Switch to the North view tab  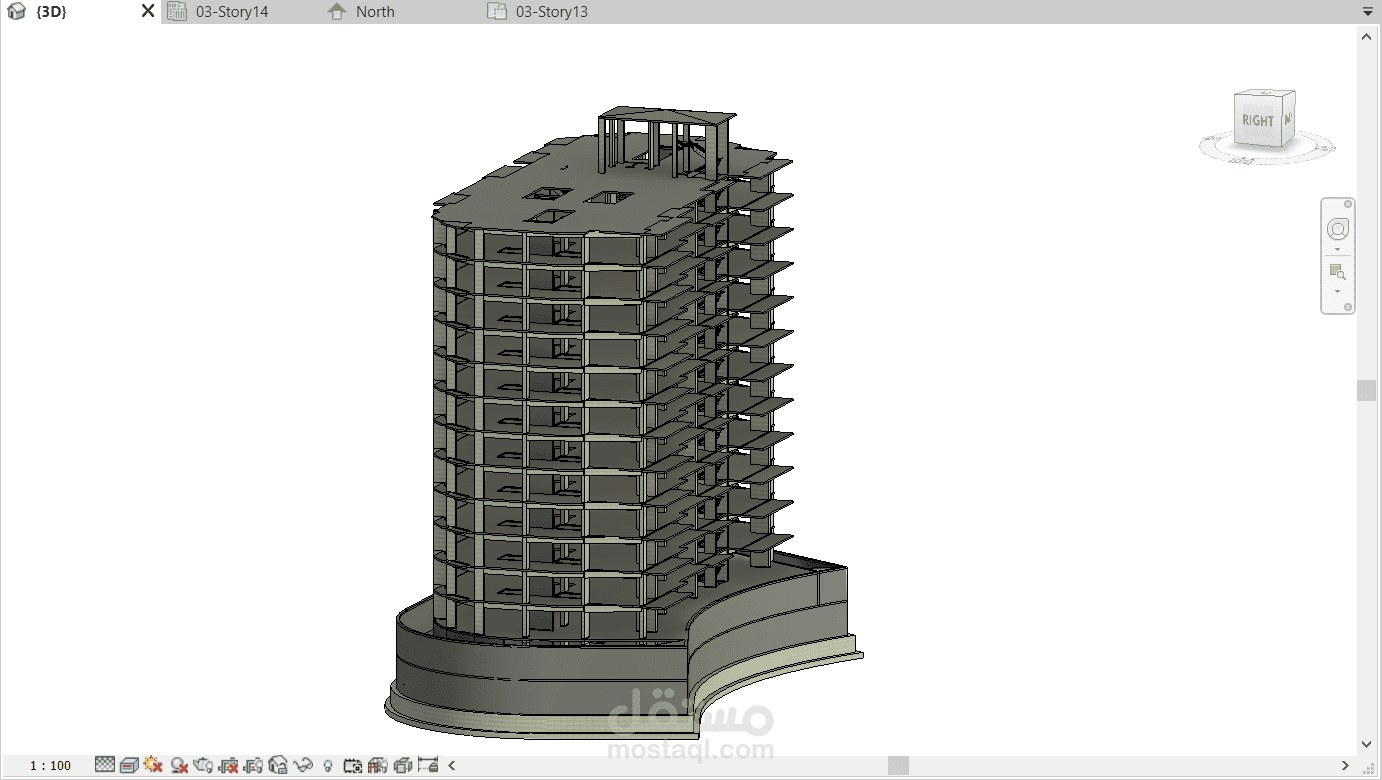point(374,11)
